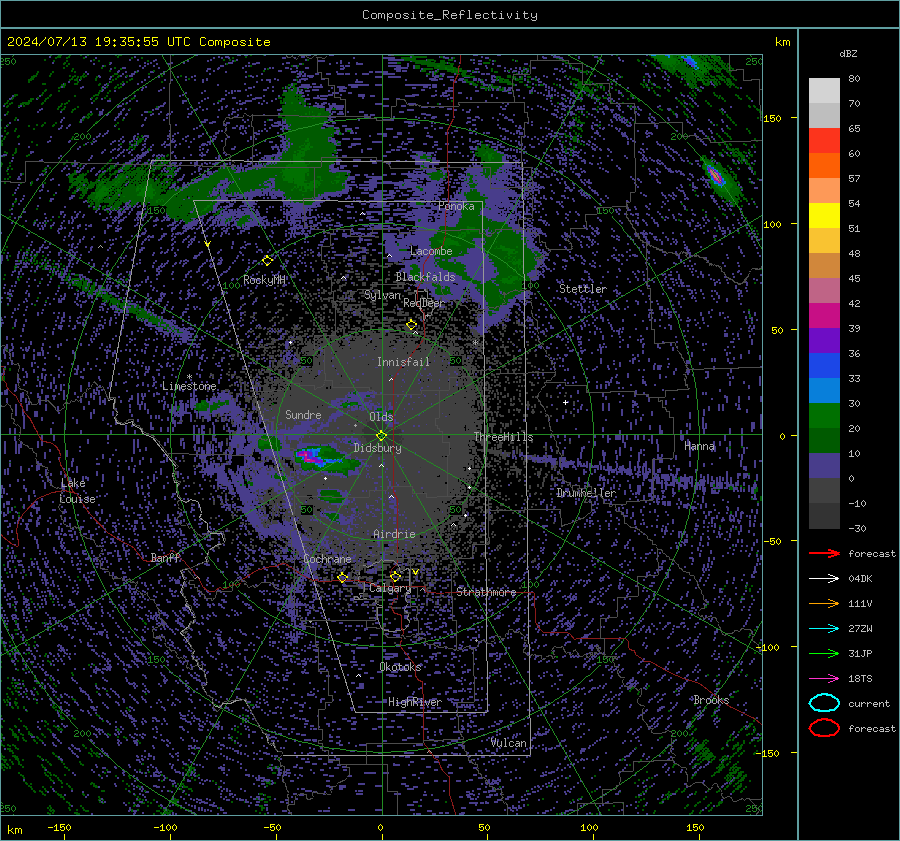The height and width of the screenshot is (841, 900).
Task: Click the Innisfail city label
Action: (403, 362)
